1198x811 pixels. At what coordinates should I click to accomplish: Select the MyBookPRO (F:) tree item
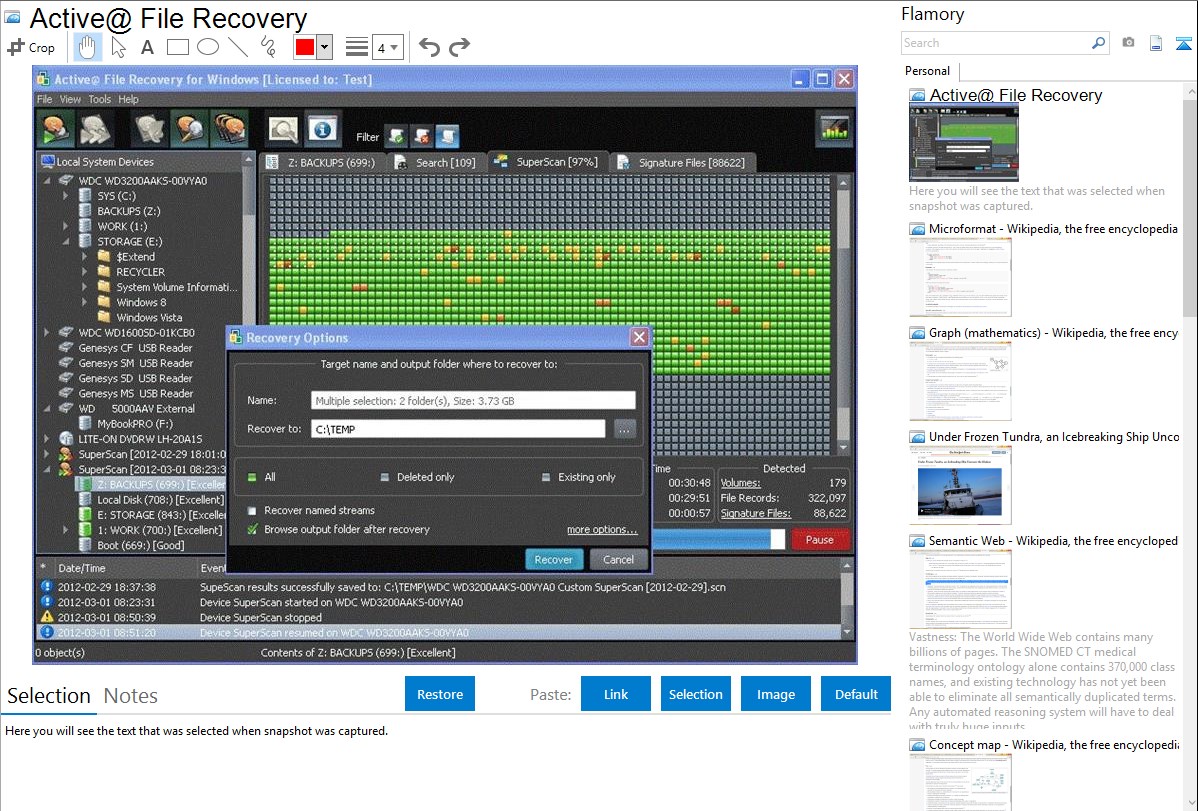pos(134,424)
